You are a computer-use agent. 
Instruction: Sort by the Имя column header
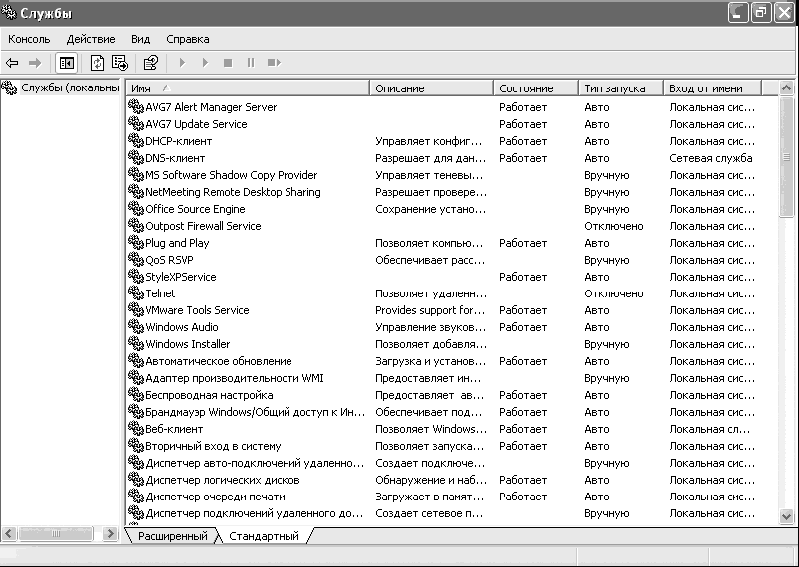click(x=247, y=88)
